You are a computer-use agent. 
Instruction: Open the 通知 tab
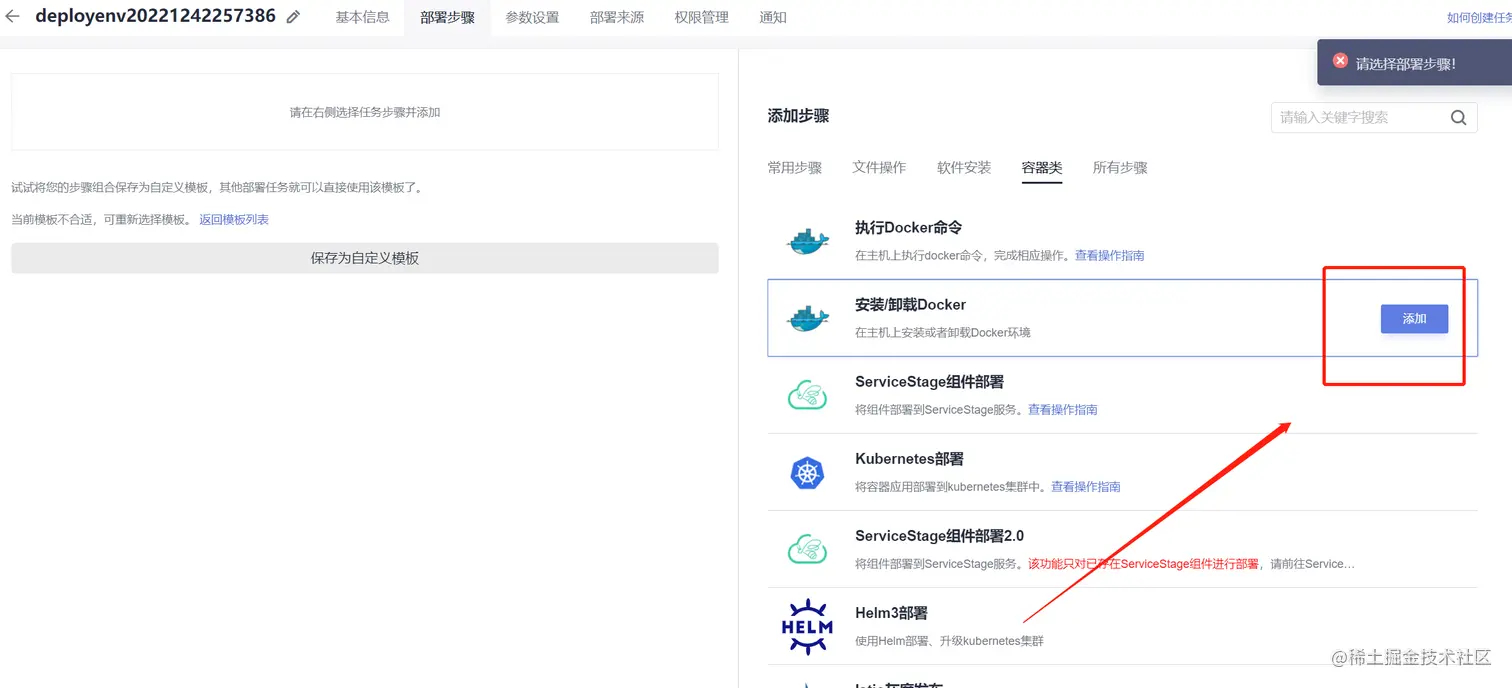point(773,17)
